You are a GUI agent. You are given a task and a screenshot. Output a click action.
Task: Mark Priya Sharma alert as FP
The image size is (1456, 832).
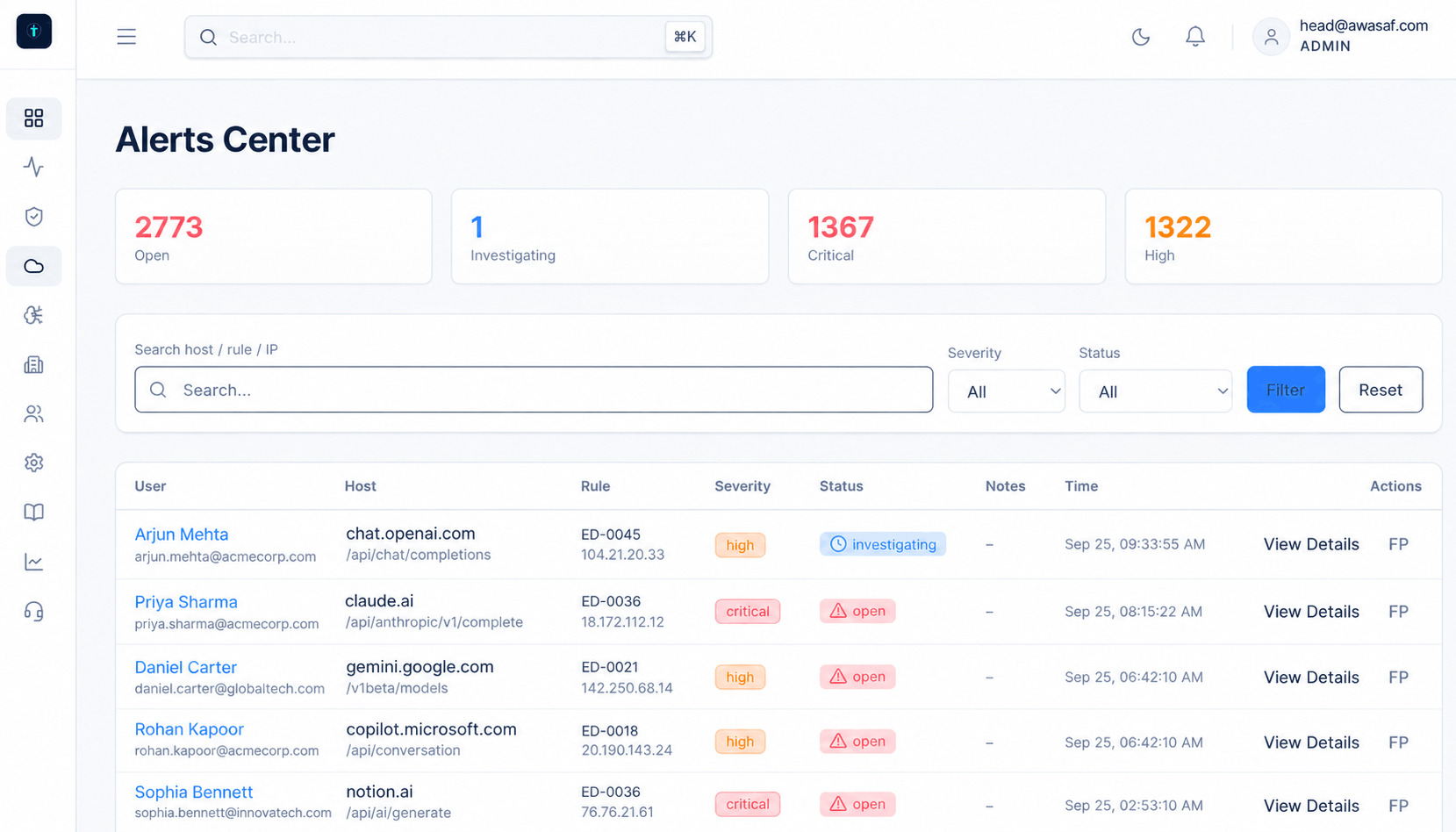(1399, 612)
